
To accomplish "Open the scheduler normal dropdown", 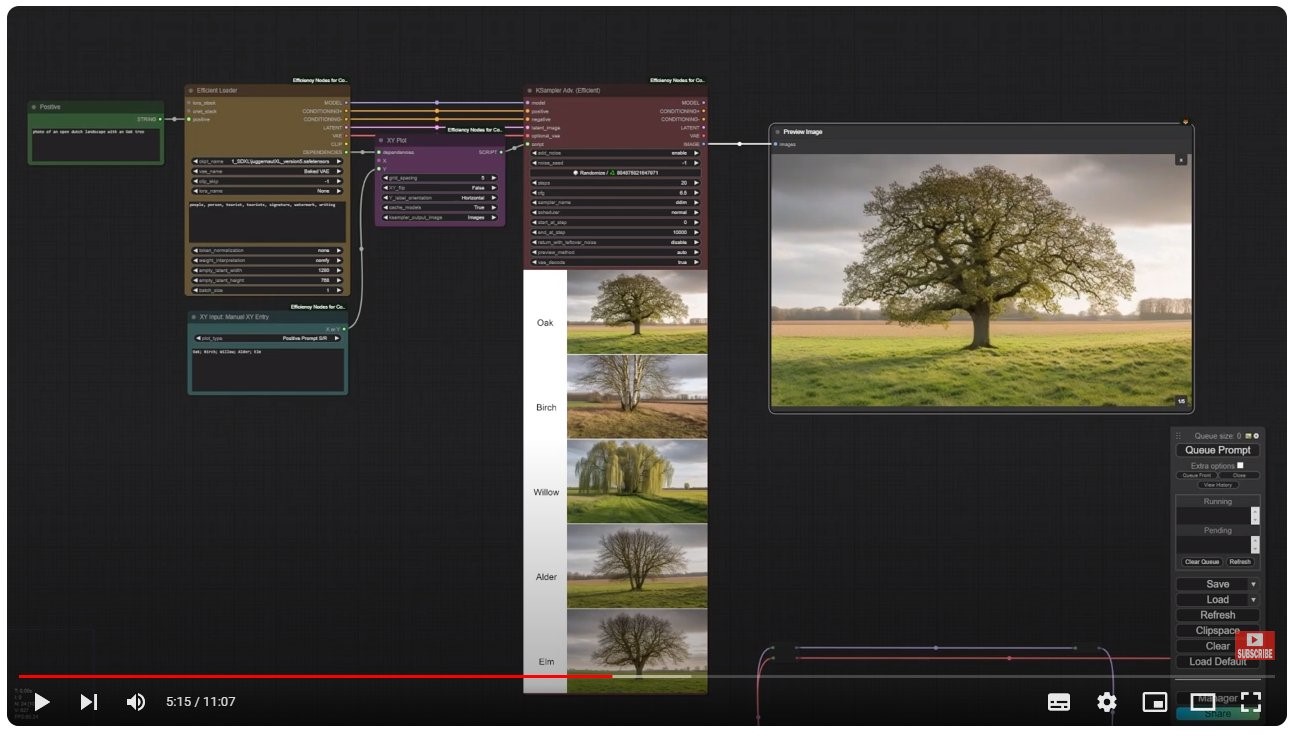I will [x=615, y=213].
